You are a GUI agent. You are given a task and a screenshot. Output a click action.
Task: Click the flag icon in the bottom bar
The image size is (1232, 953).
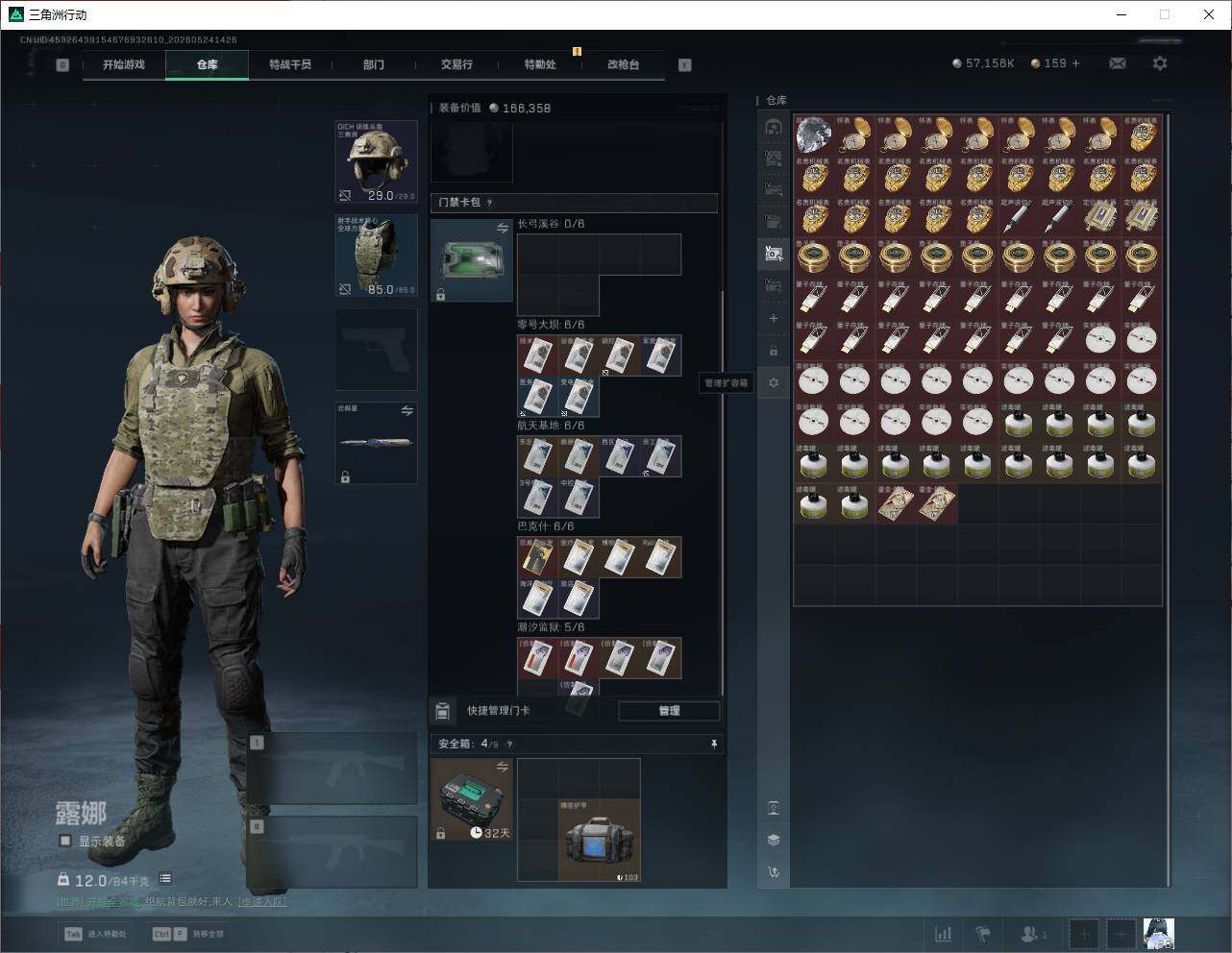click(982, 933)
